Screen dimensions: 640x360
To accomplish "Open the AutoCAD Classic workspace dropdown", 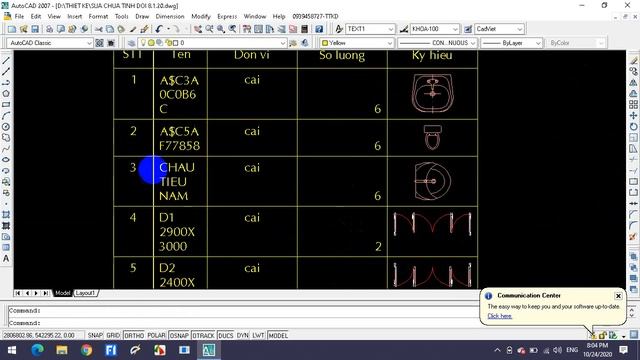I will point(50,43).
